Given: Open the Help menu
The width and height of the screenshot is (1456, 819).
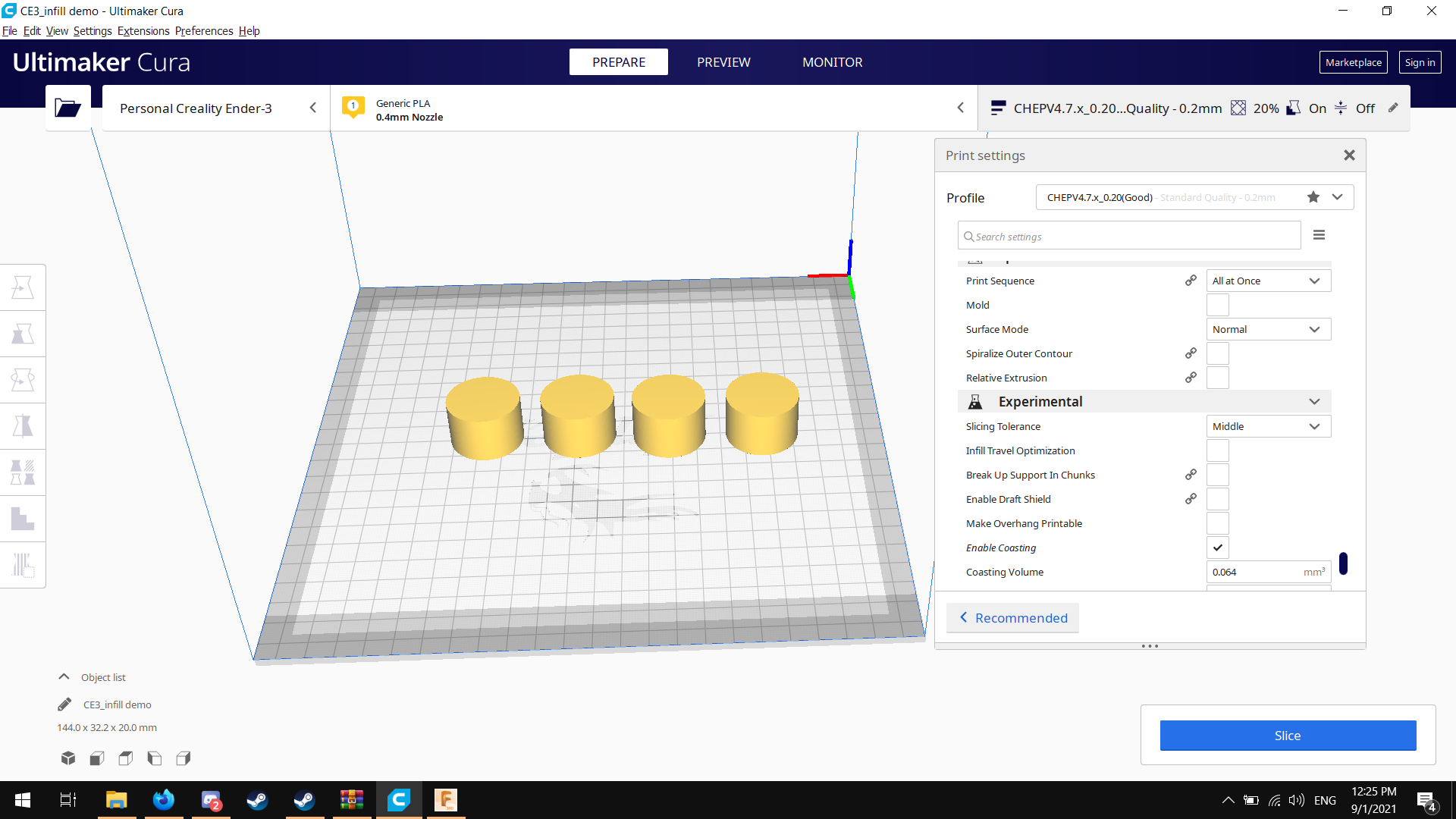Looking at the screenshot, I should 249,31.
